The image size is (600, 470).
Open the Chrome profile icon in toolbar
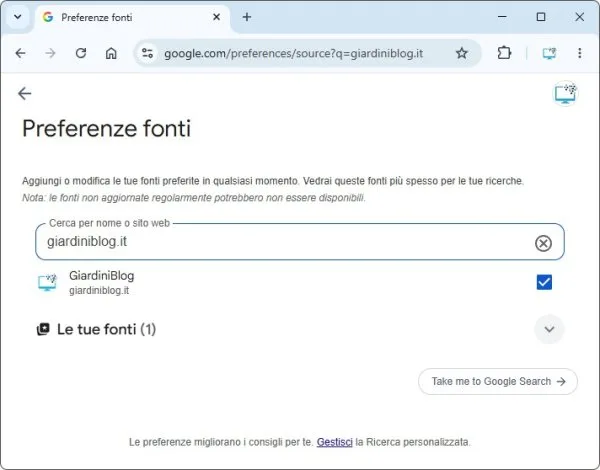click(549, 53)
